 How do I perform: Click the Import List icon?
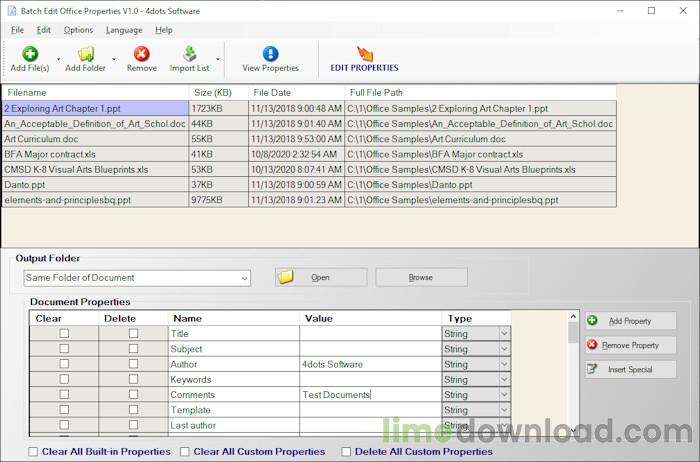(190, 54)
